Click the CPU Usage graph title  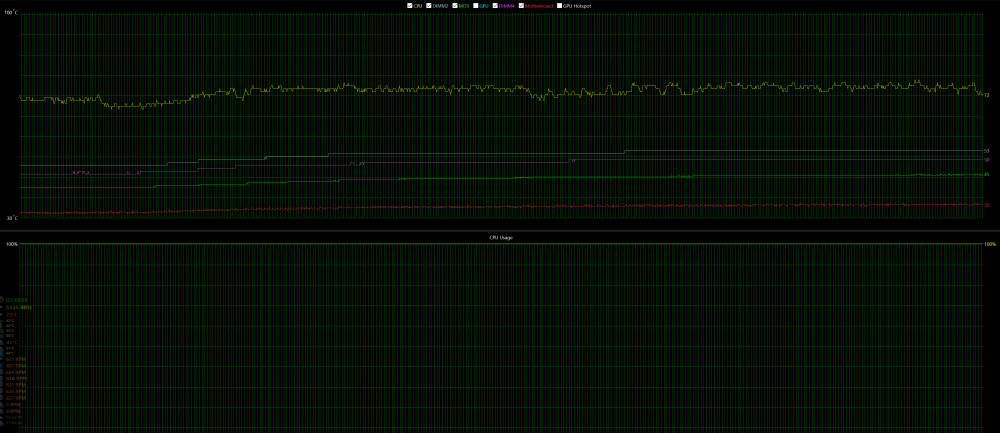(x=500, y=237)
